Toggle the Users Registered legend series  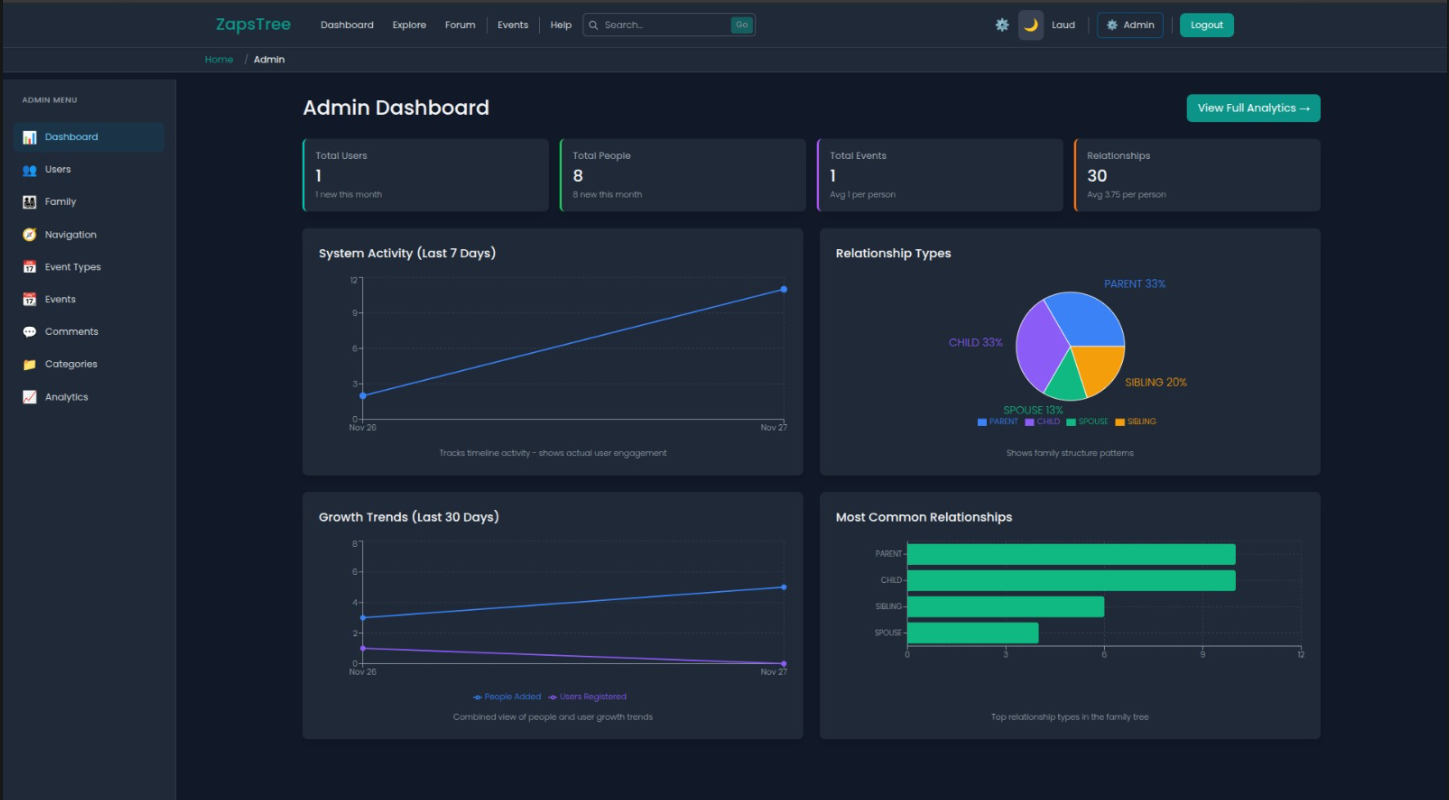point(587,697)
